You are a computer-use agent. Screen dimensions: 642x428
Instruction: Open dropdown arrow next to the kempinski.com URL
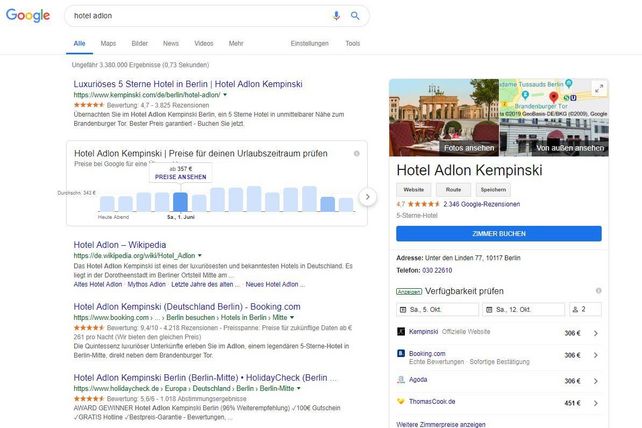pyautogui.click(x=225, y=94)
